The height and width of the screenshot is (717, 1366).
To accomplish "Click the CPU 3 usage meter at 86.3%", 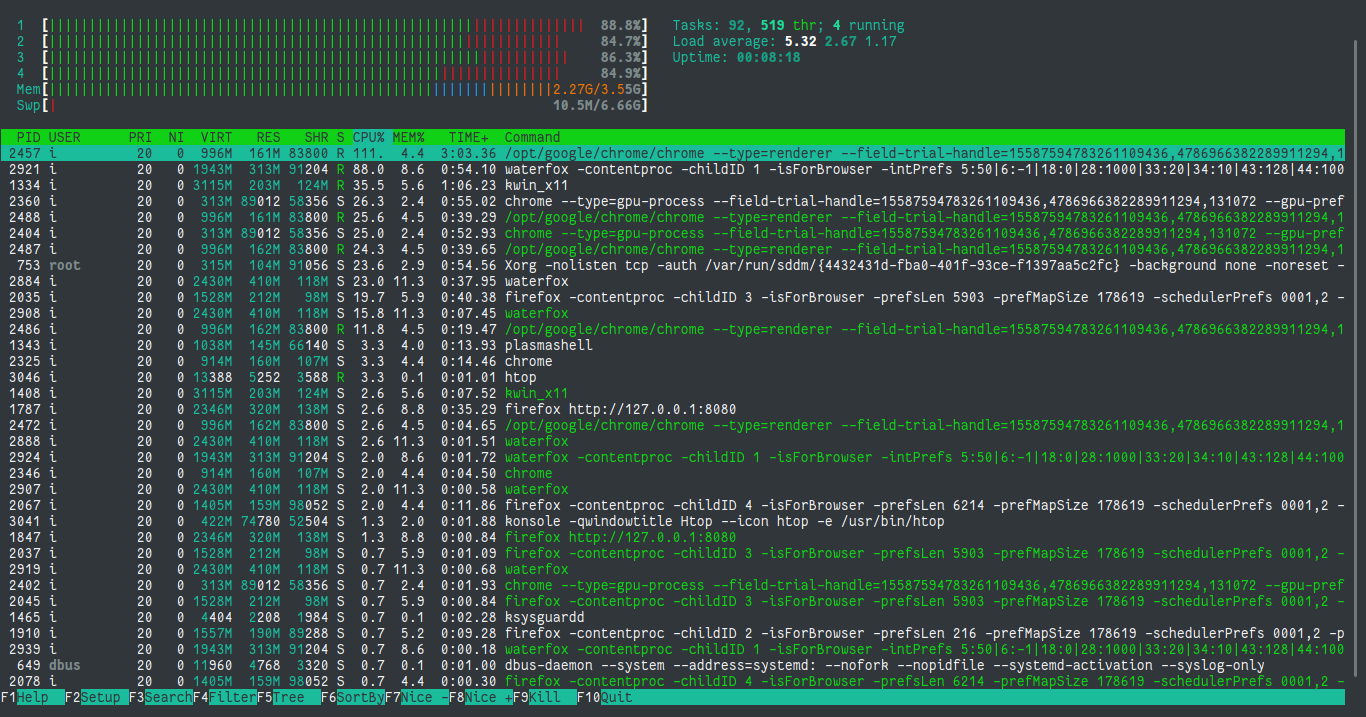I will pos(331,57).
